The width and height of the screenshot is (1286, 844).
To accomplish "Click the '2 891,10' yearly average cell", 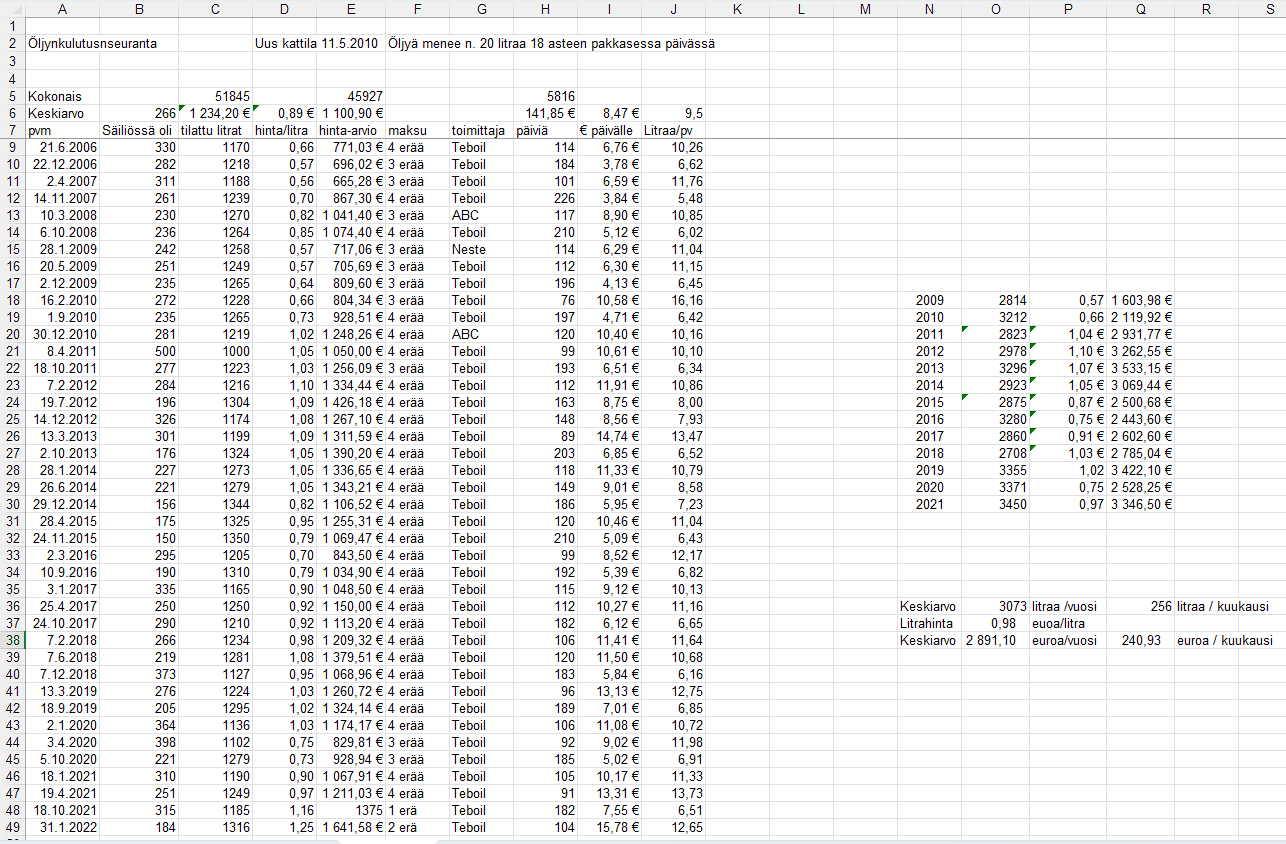I will pos(995,640).
